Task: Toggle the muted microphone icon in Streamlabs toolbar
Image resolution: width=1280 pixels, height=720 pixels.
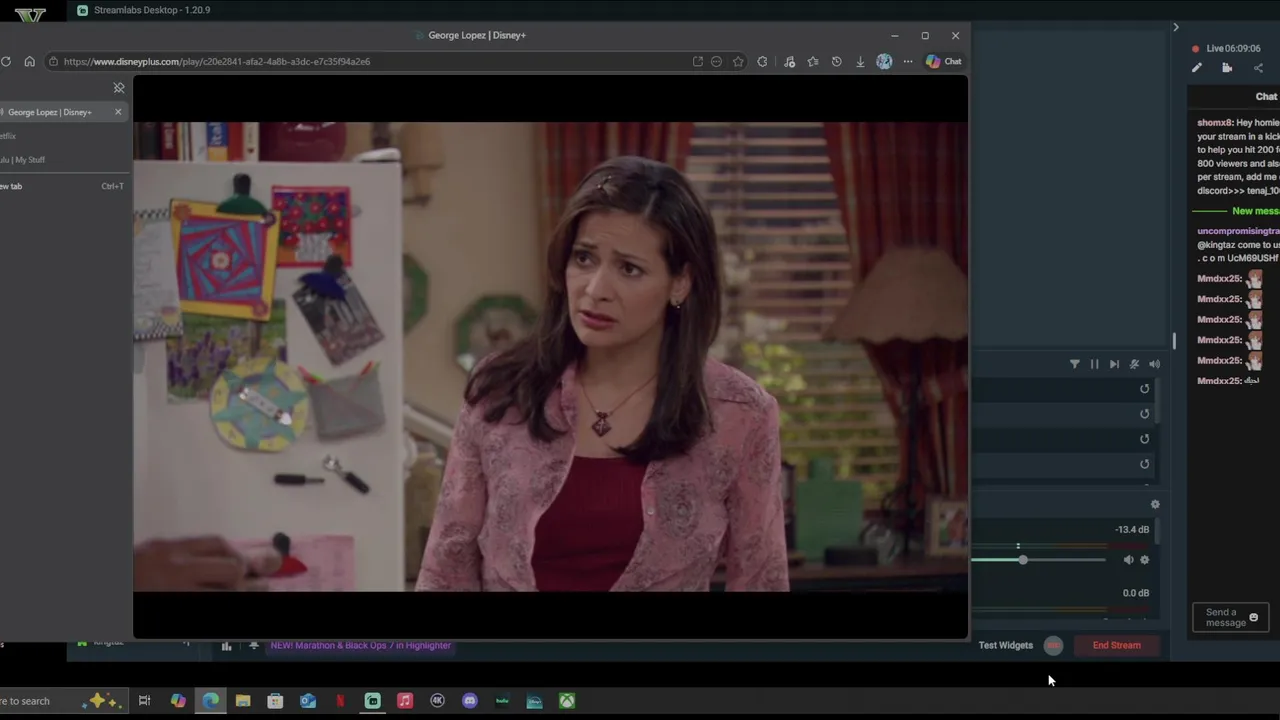Action: click(x=1134, y=364)
